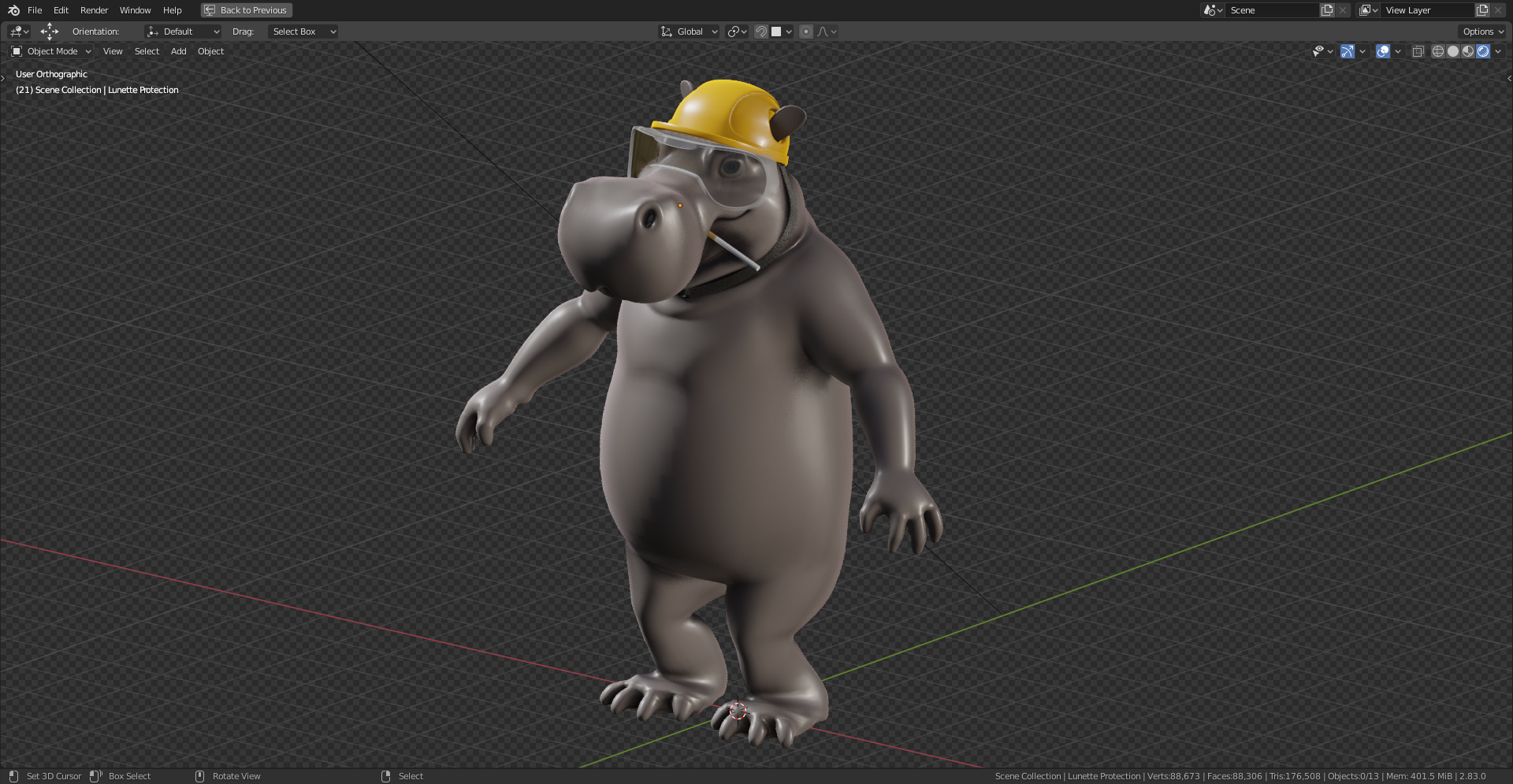The height and width of the screenshot is (784, 1513).
Task: Open the Render menu
Action: [x=94, y=10]
